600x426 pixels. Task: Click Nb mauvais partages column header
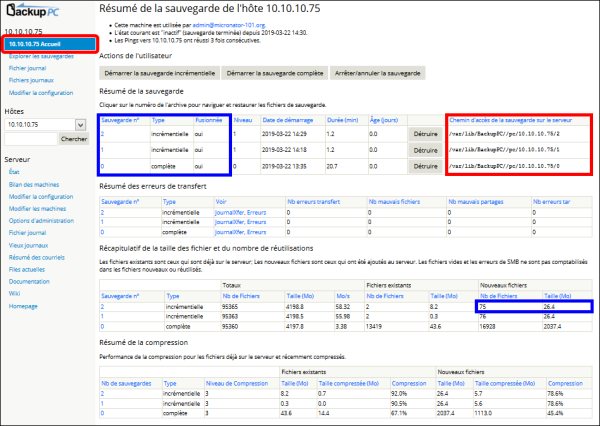476,202
